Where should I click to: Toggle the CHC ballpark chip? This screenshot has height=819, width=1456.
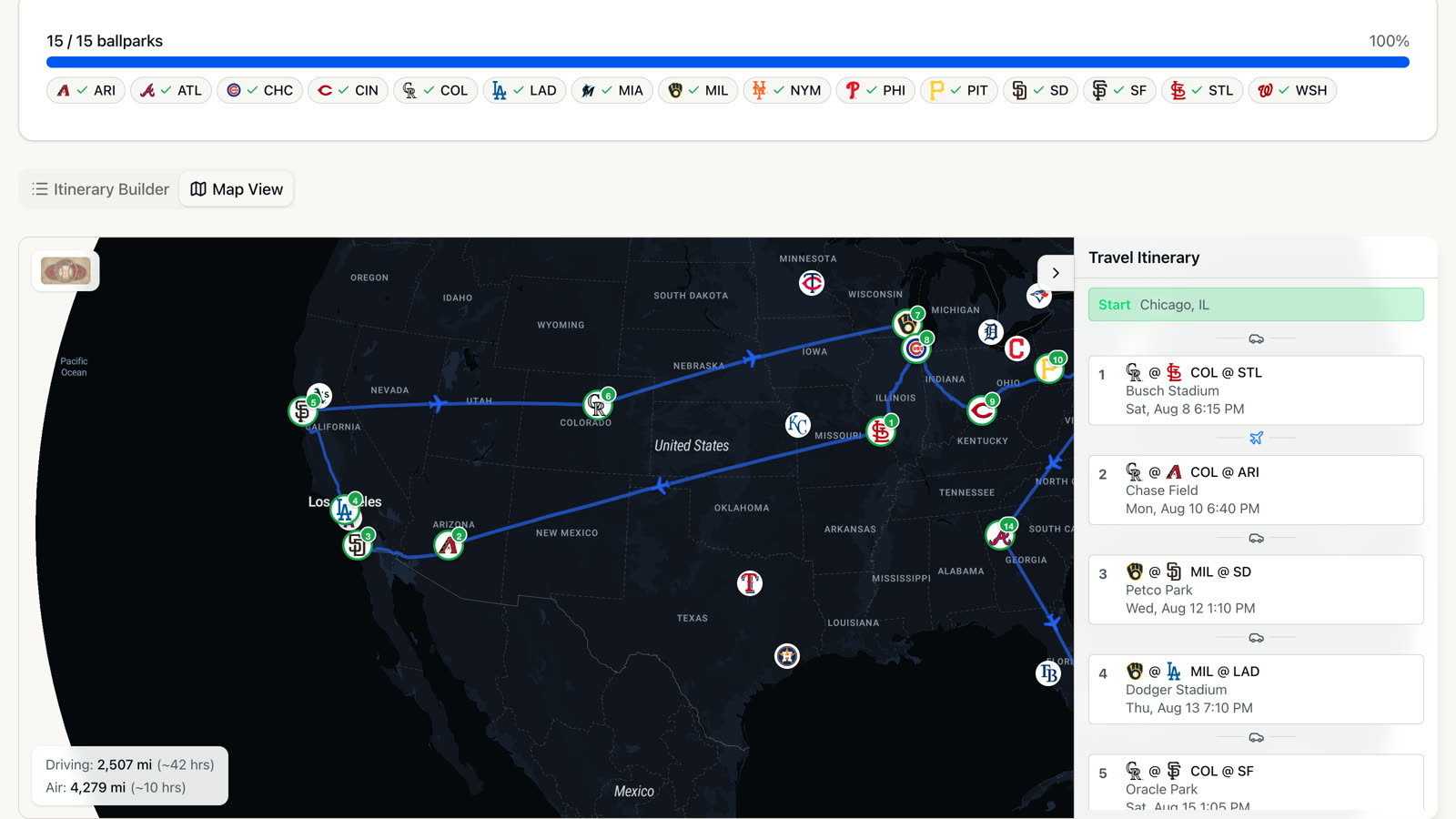coord(259,90)
